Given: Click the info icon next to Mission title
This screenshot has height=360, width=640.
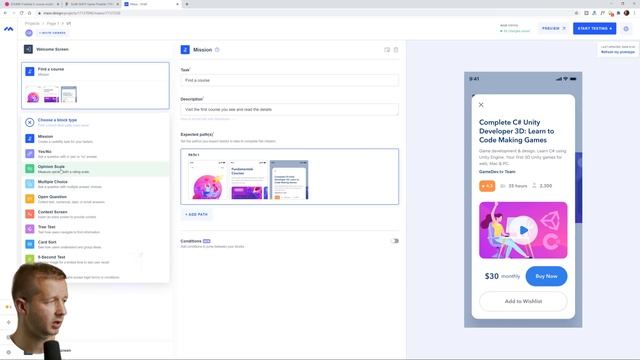Looking at the screenshot, I should [217, 50].
